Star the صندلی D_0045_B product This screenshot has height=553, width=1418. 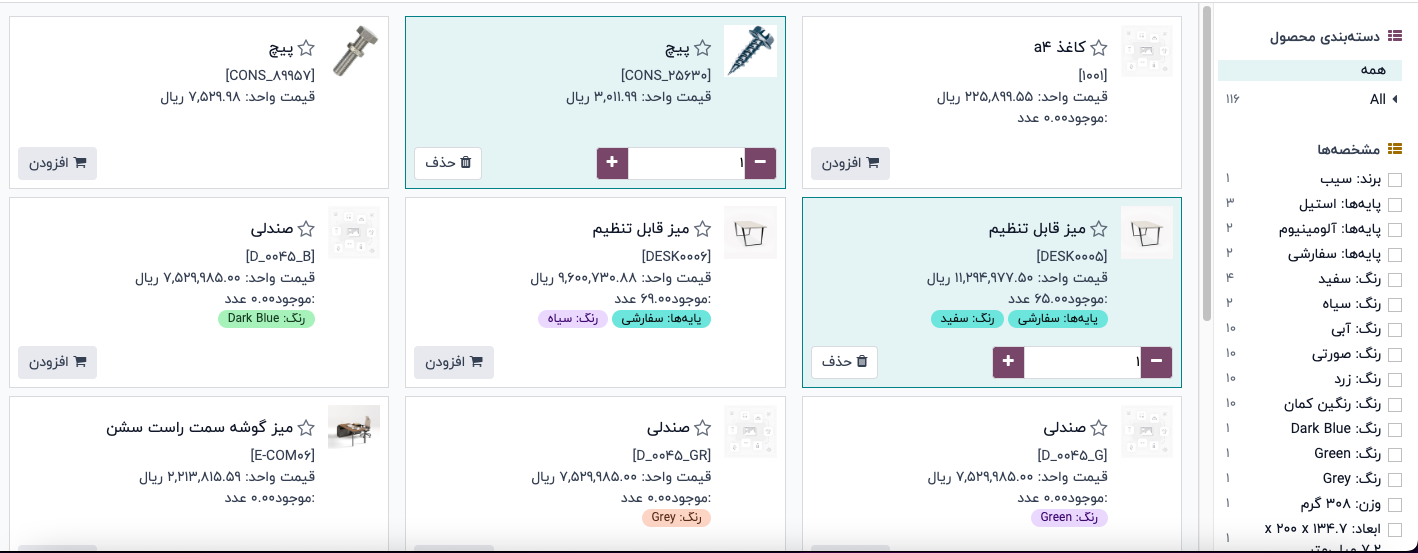306,229
